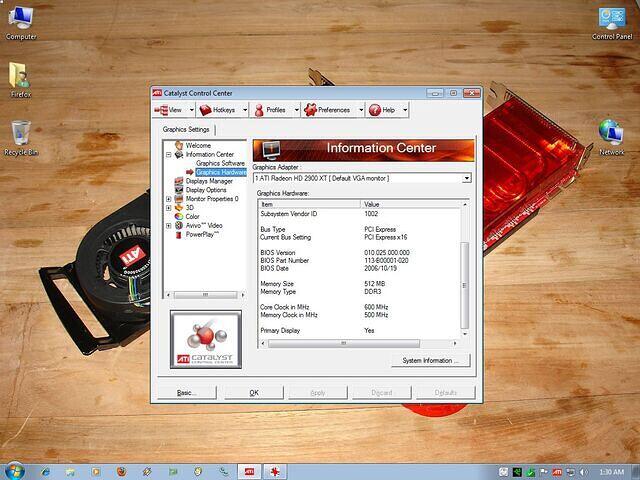The image size is (640, 480).
Task: Expand the Avivo Video tree node
Action: click(169, 226)
